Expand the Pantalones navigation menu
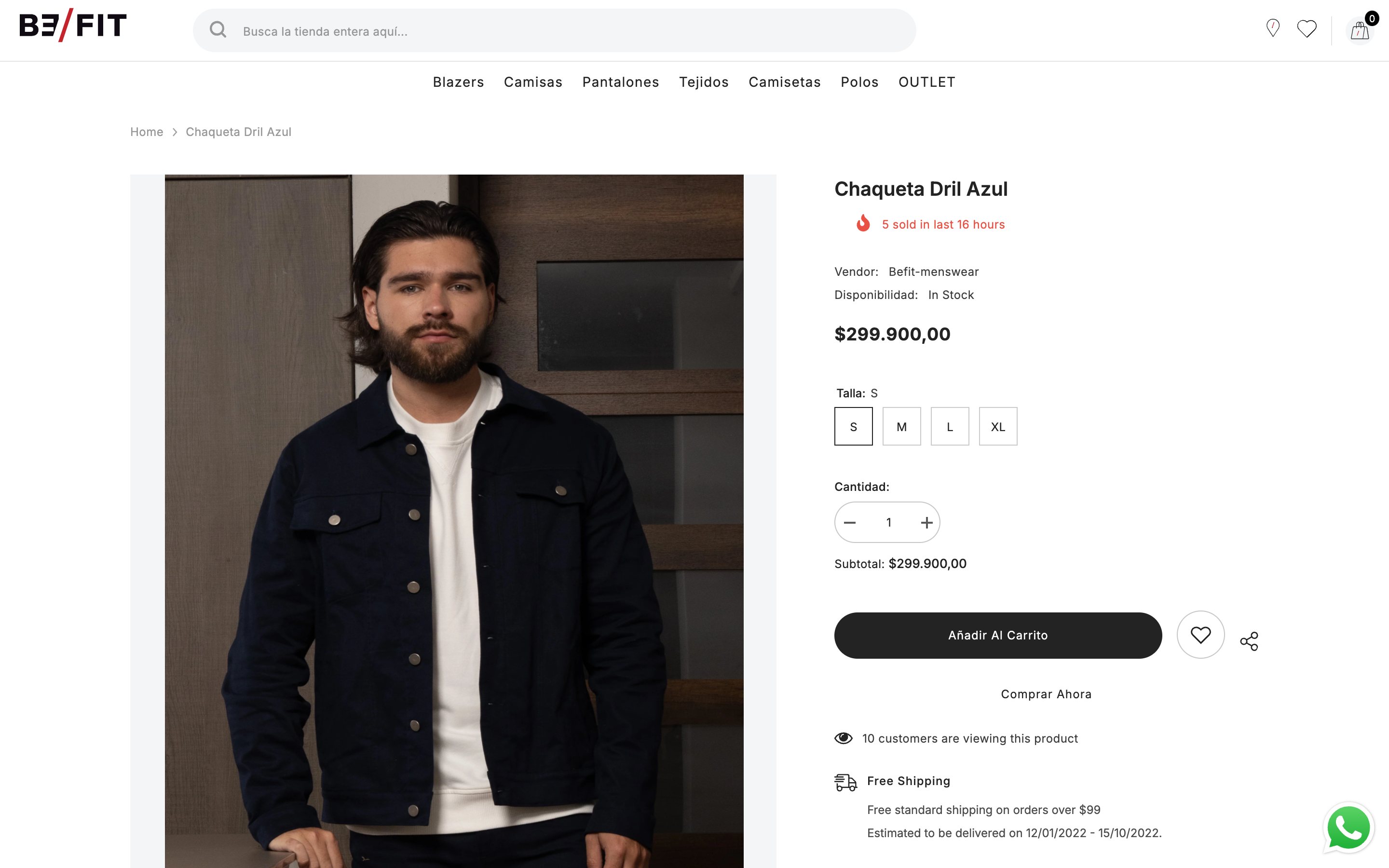The width and height of the screenshot is (1389, 868). pyautogui.click(x=620, y=82)
